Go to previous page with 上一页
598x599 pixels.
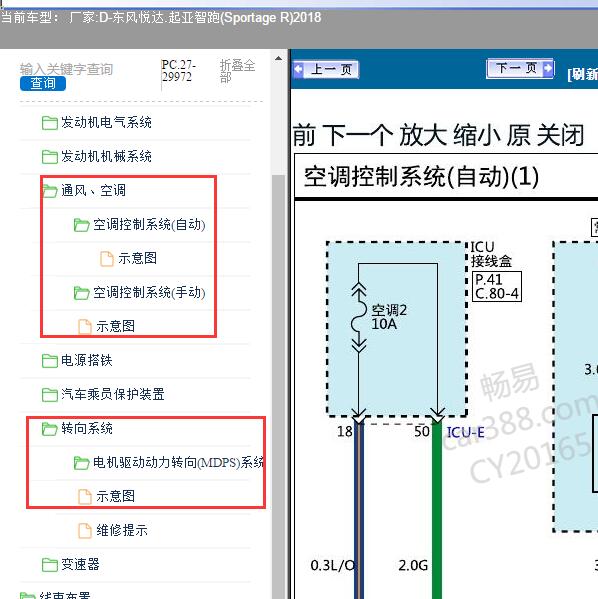click(326, 70)
